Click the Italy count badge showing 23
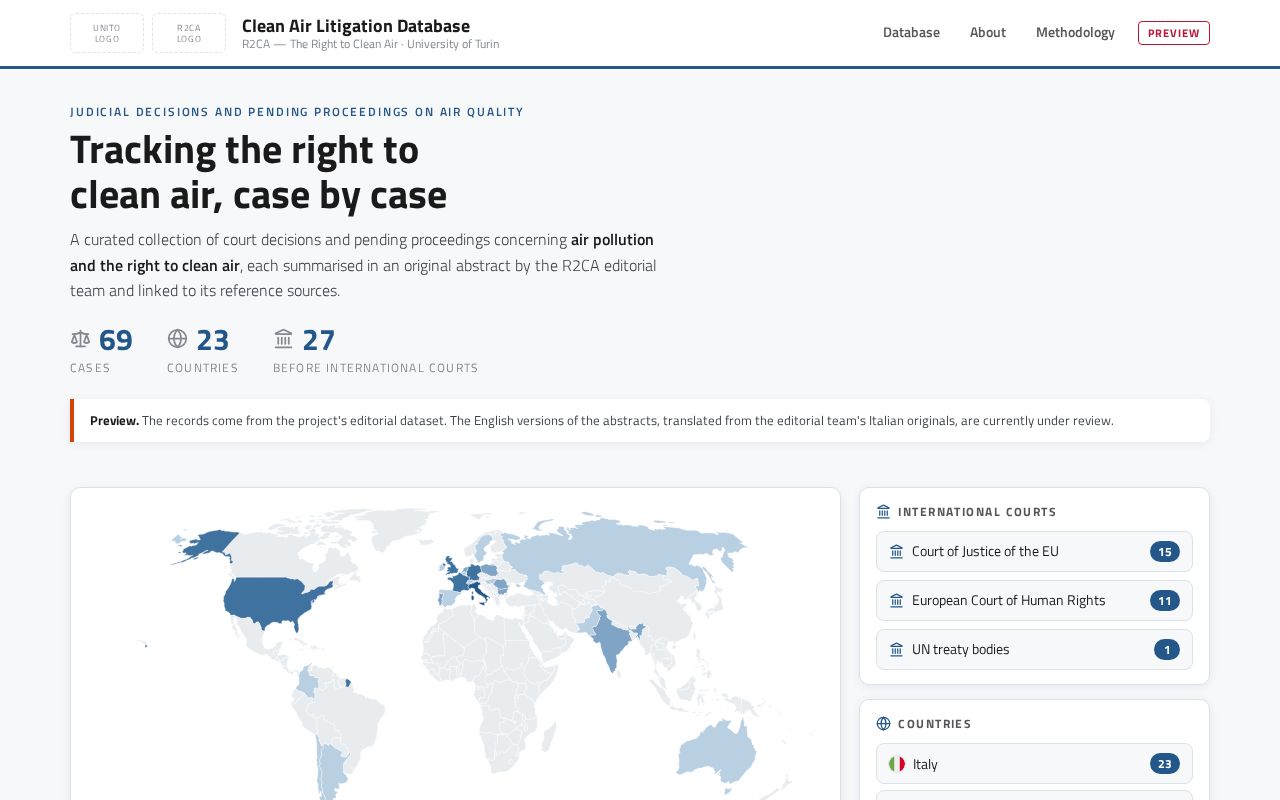Image resolution: width=1280 pixels, height=800 pixels. [1165, 764]
